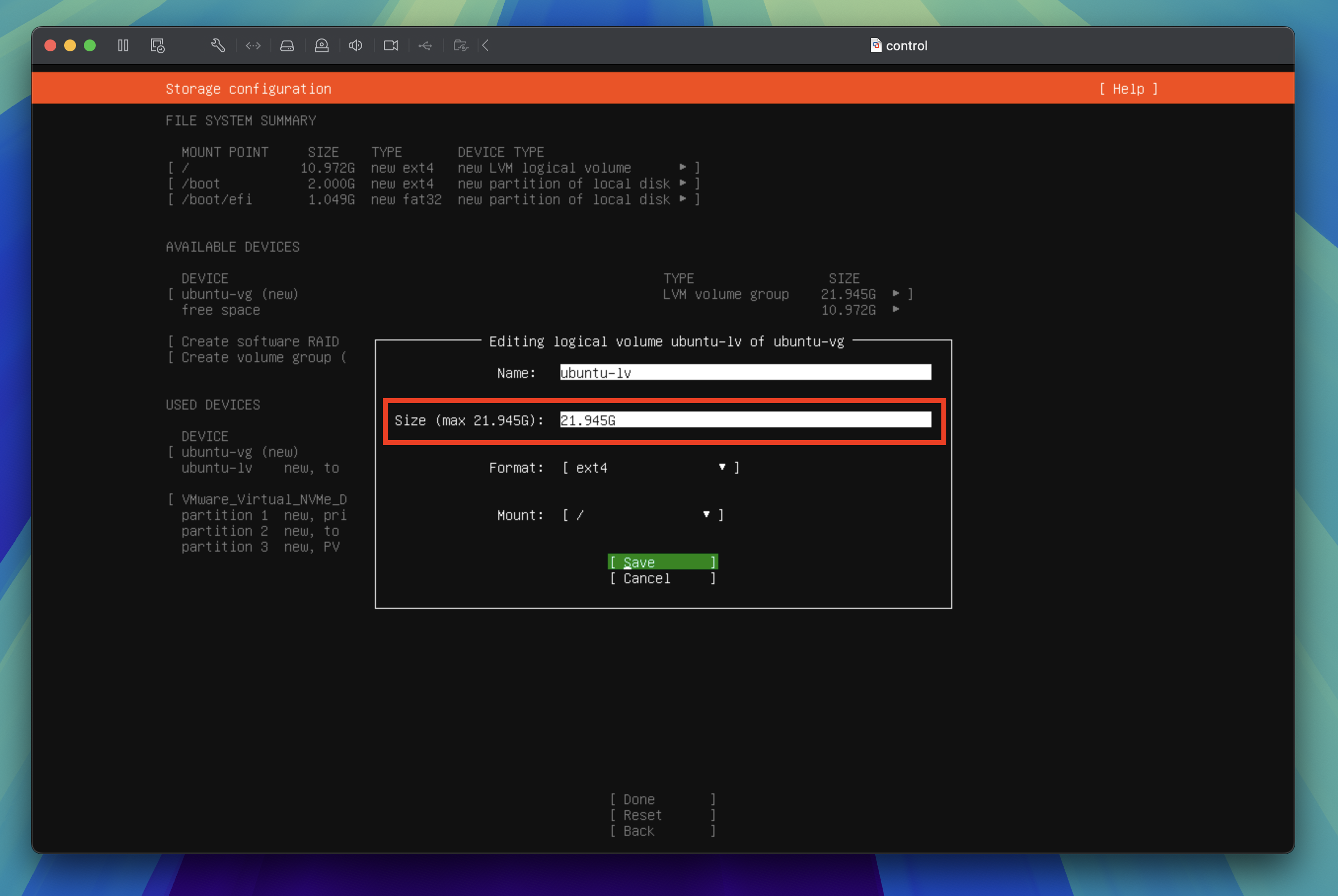
Task: Click the hard disk device icon
Action: [287, 45]
